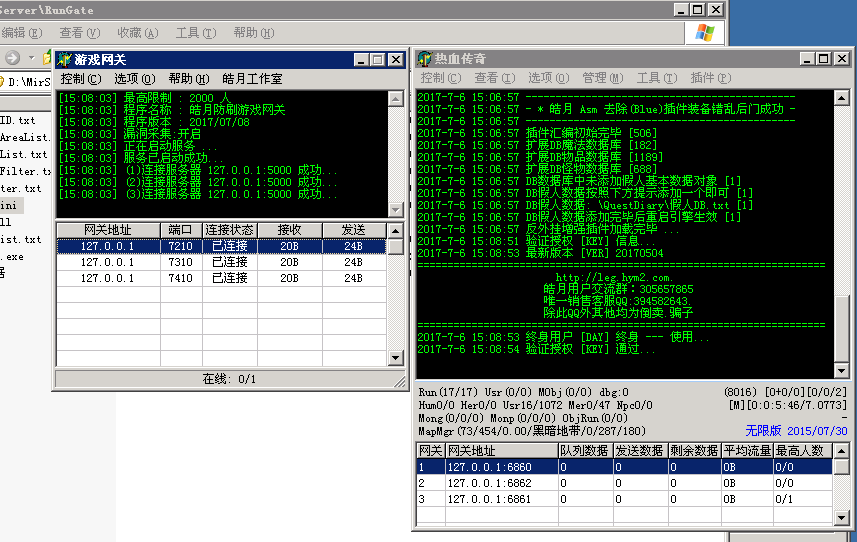This screenshot has height=542, width=857.
Task: Open 选项(O) menu in 游戏网关 window
Action: tap(134, 79)
